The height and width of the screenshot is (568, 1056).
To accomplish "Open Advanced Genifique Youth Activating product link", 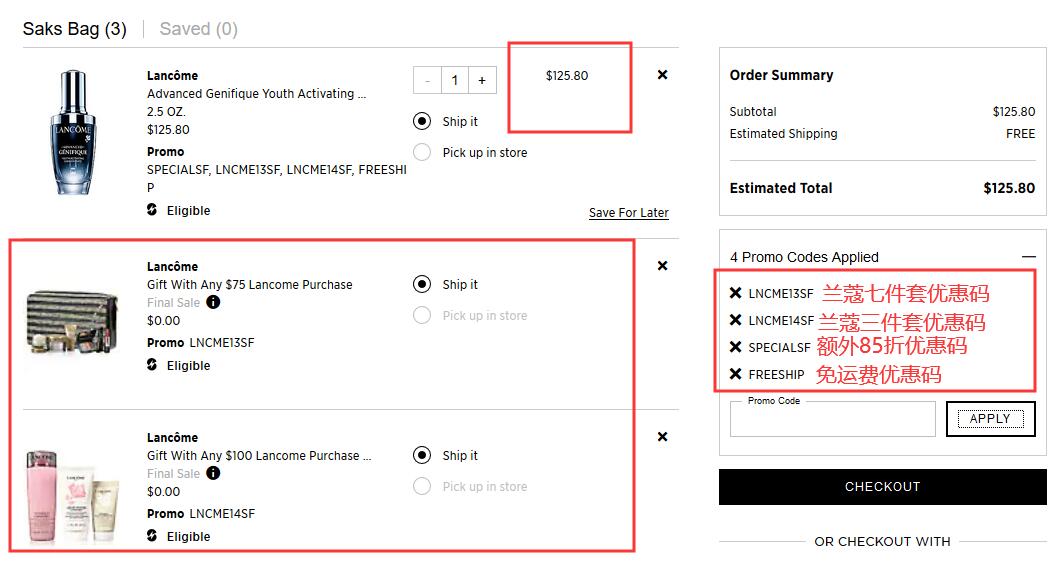I will tap(257, 94).
